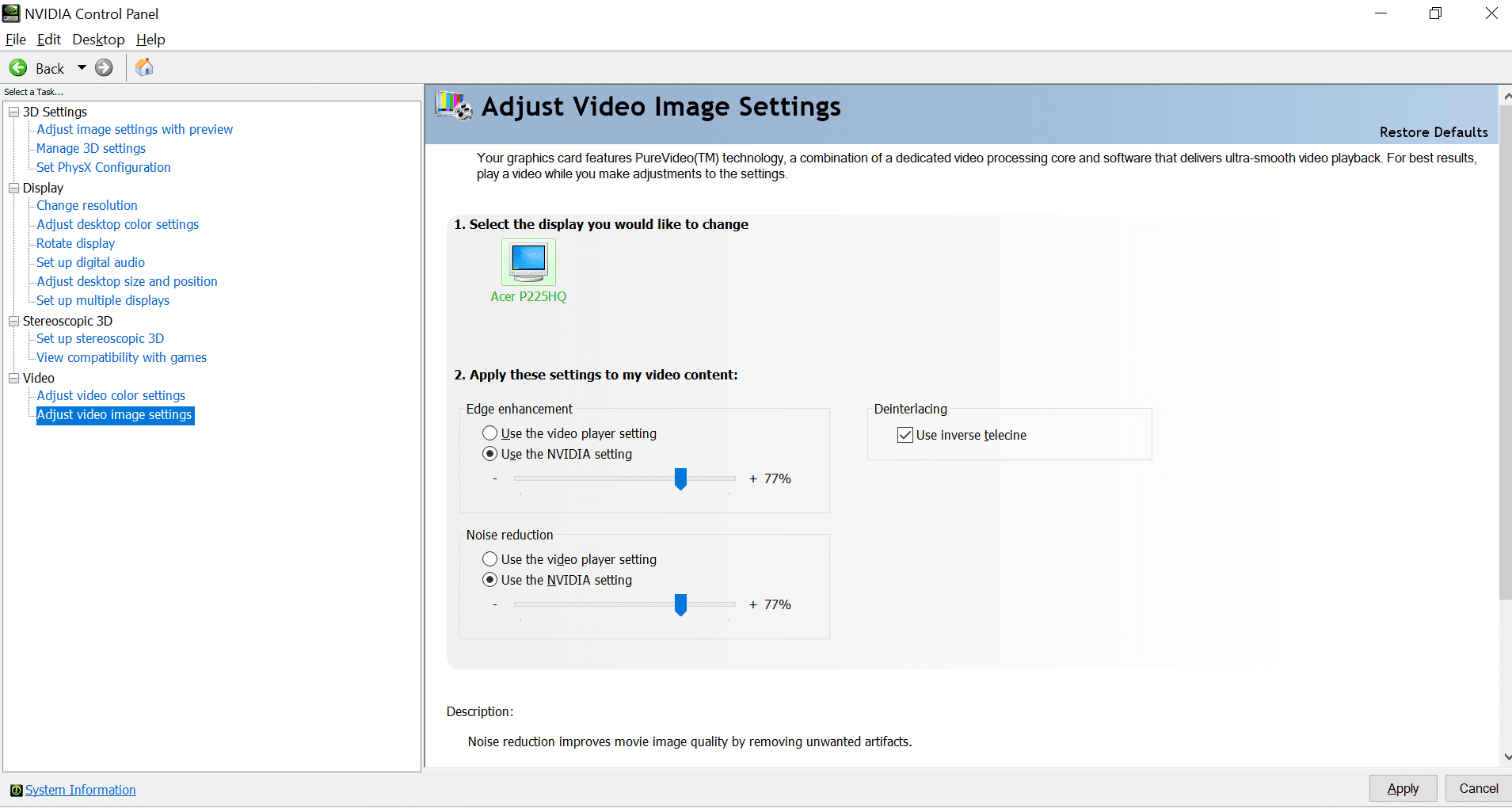Open Rotate display page
Screen dimensions: 1512x808
[x=76, y=243]
